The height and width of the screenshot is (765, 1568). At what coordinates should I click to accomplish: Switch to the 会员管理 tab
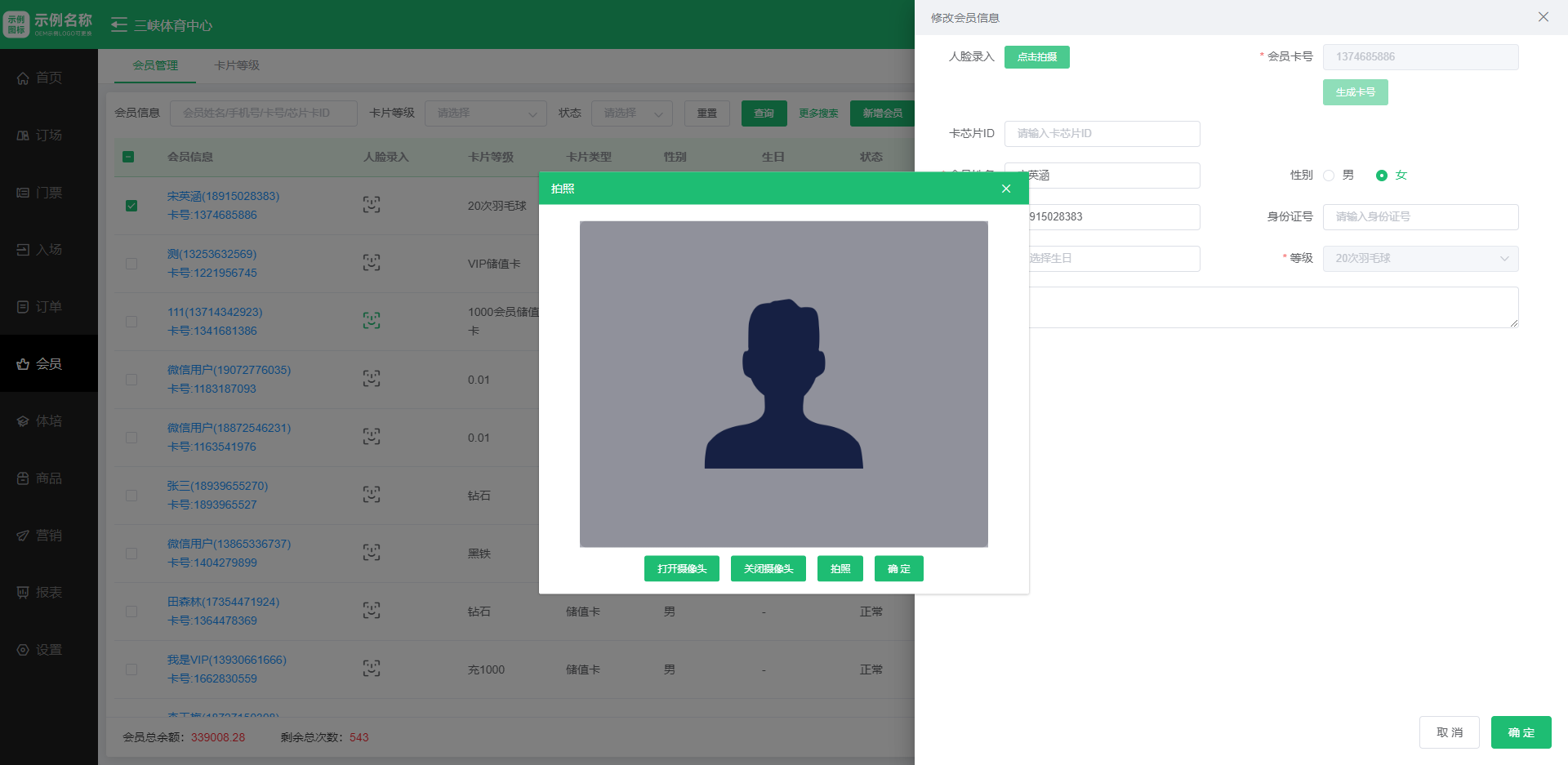[x=155, y=65]
